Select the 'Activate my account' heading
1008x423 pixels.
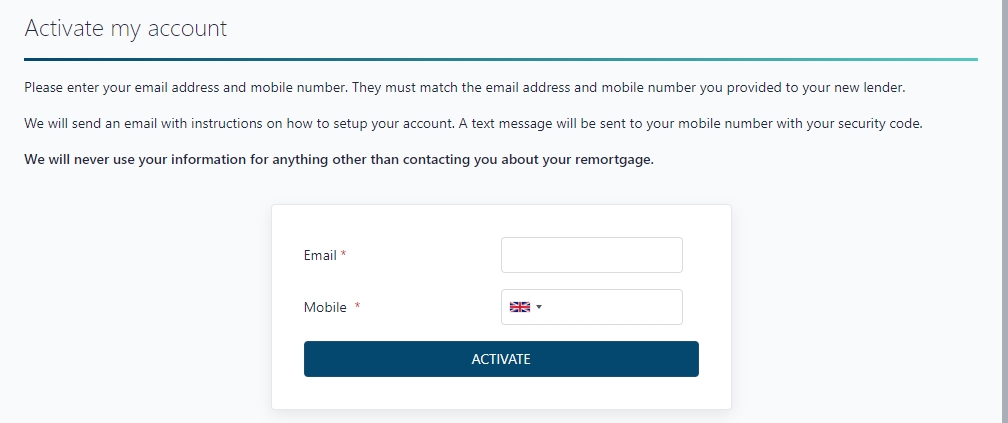(125, 28)
